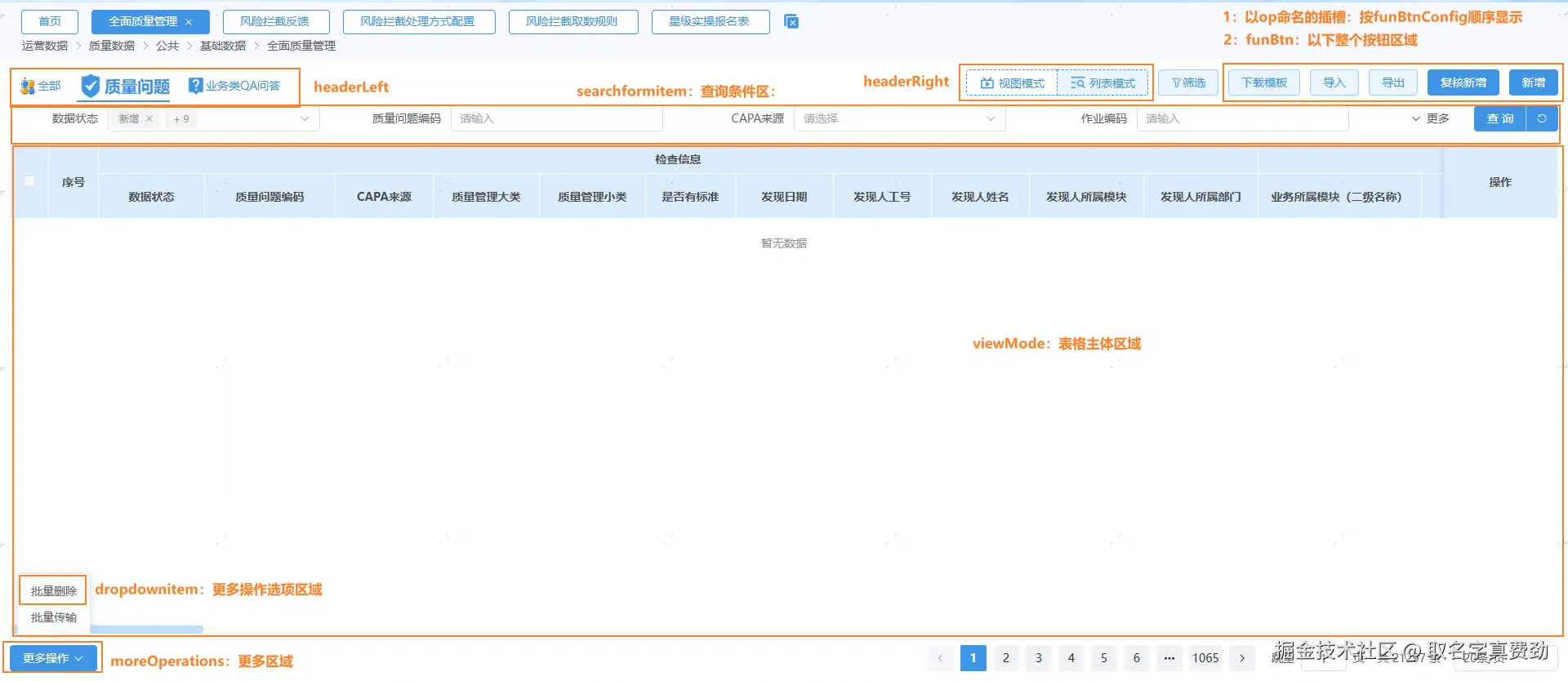Toggle the select-all checkbox in table header
The height and width of the screenshot is (681, 1568).
click(30, 181)
